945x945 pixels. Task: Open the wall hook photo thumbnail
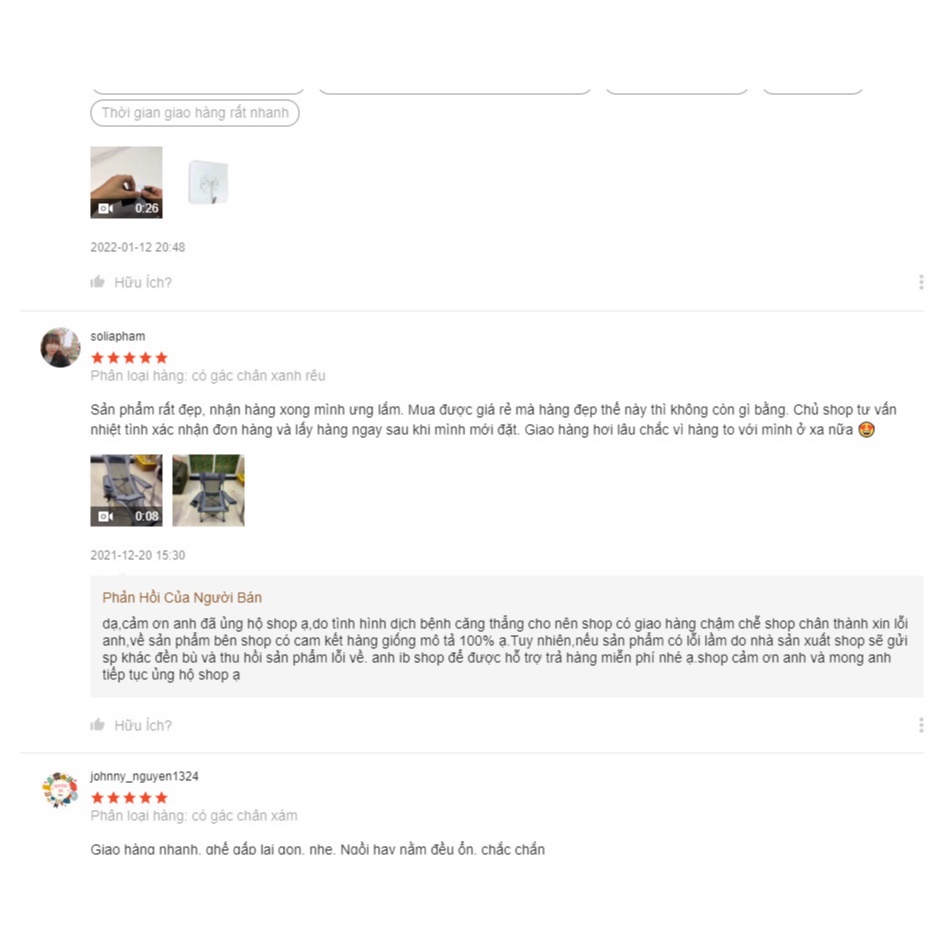(208, 182)
